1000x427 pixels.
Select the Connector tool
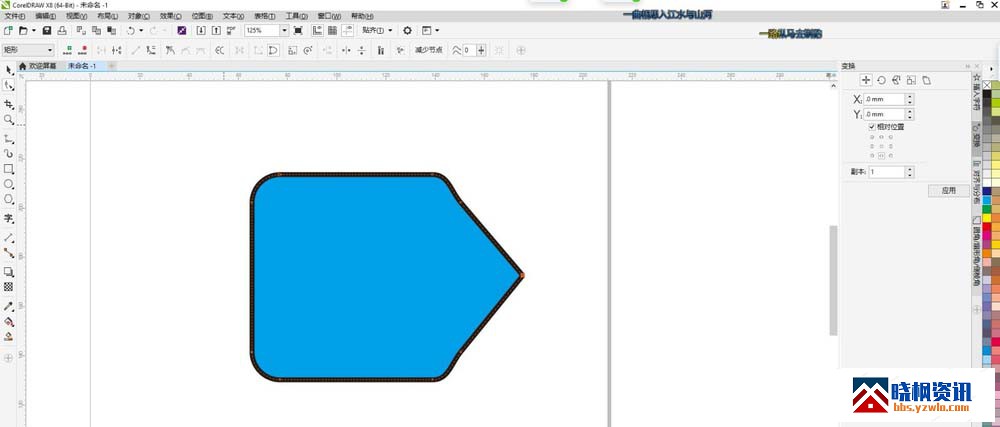click(x=8, y=253)
